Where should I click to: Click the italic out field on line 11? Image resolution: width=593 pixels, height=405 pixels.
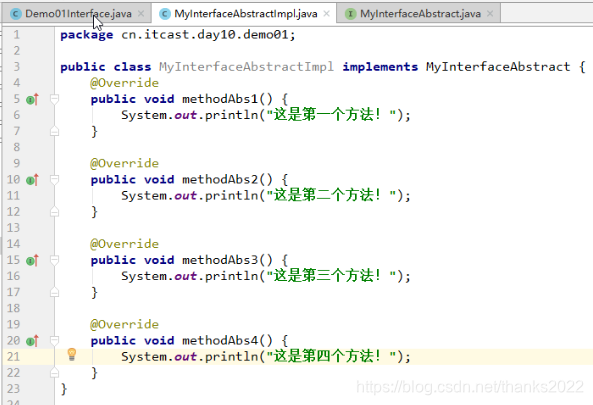(185, 196)
